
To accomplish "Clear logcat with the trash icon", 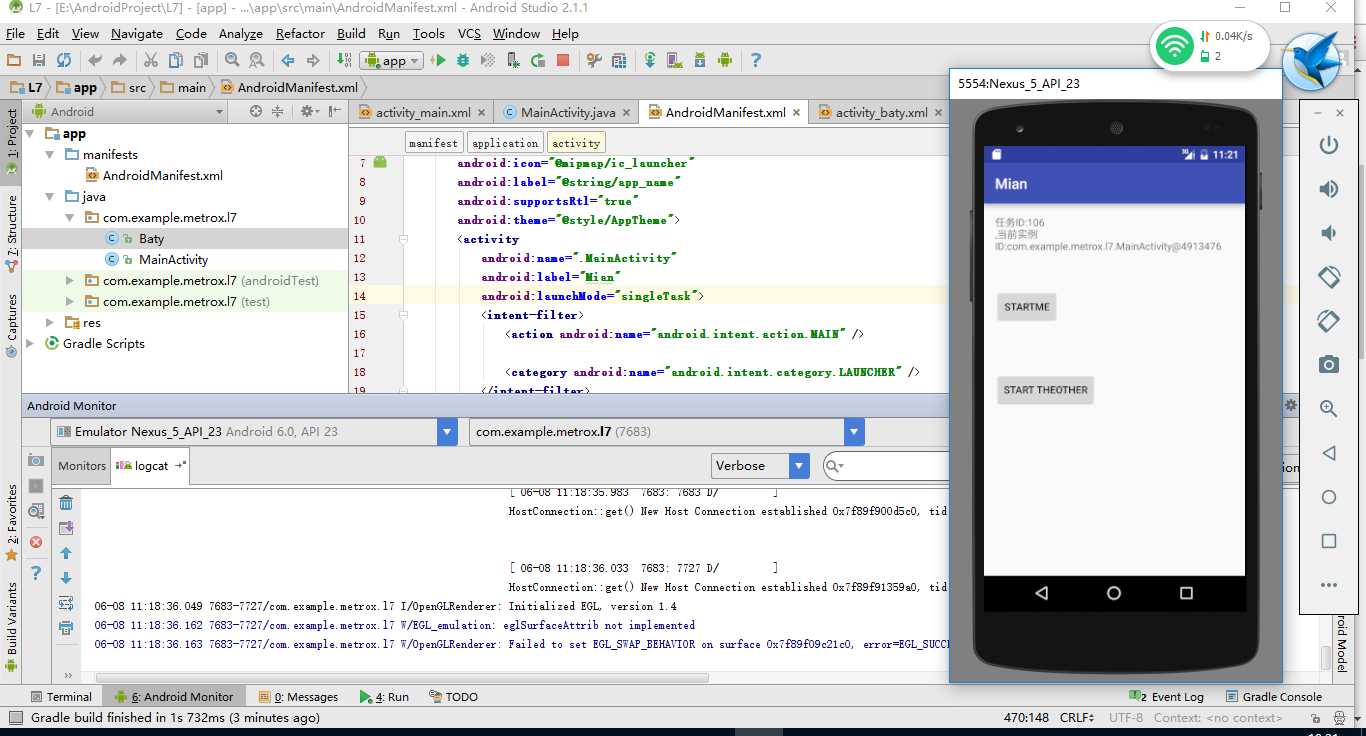I will pos(66,503).
